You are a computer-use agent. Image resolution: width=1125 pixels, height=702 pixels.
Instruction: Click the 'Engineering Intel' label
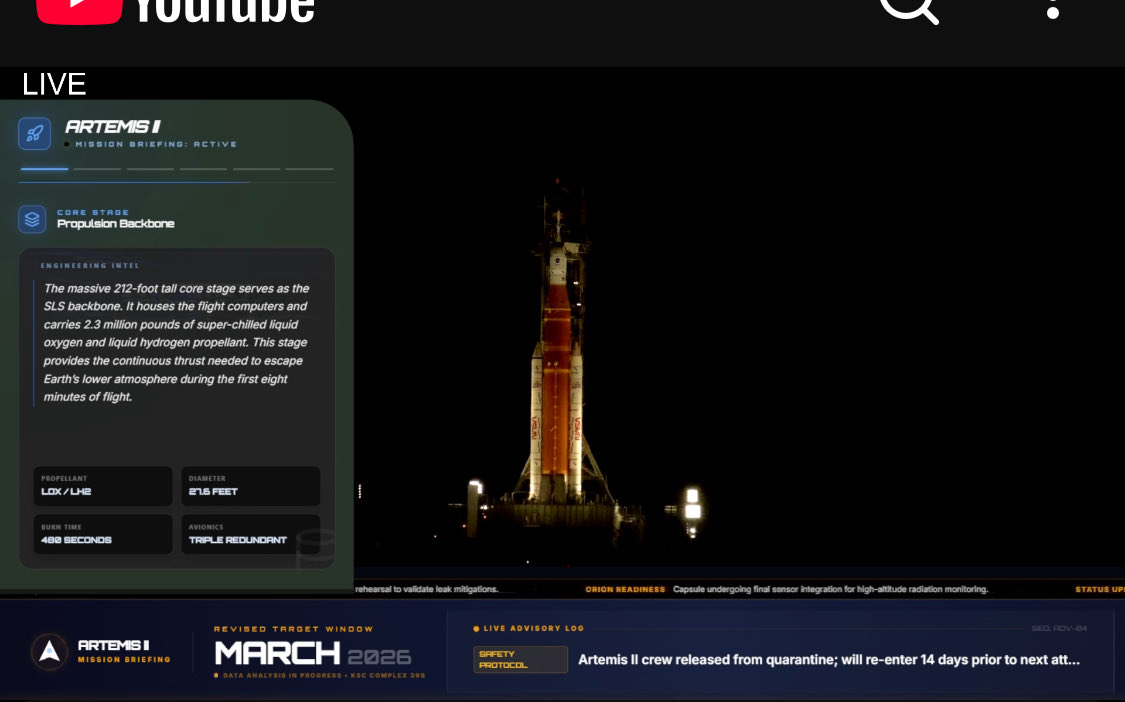(x=90, y=266)
